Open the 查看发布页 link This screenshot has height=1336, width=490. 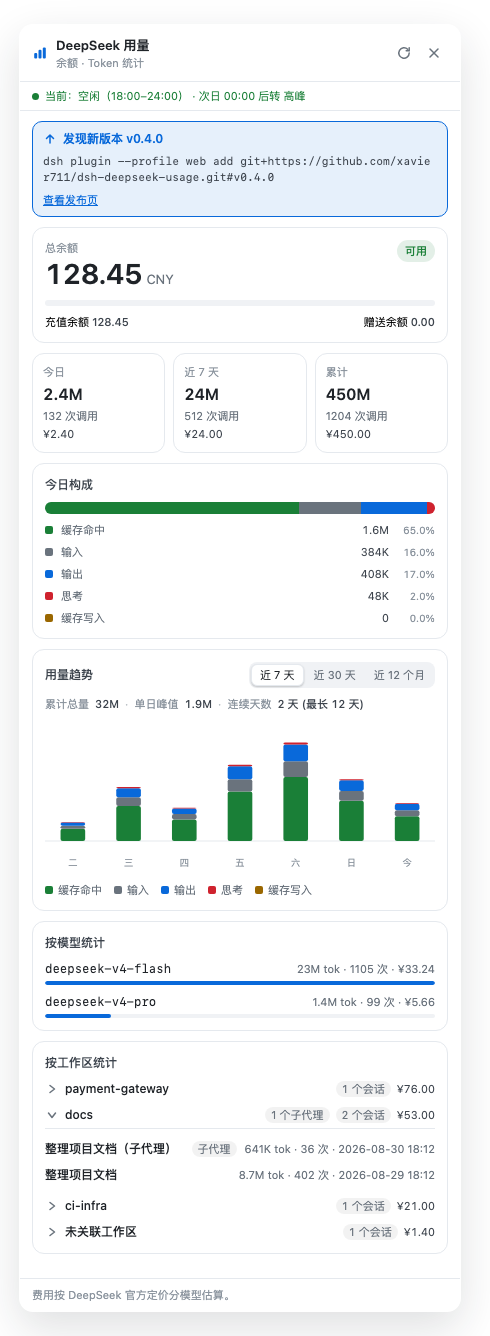tap(70, 200)
